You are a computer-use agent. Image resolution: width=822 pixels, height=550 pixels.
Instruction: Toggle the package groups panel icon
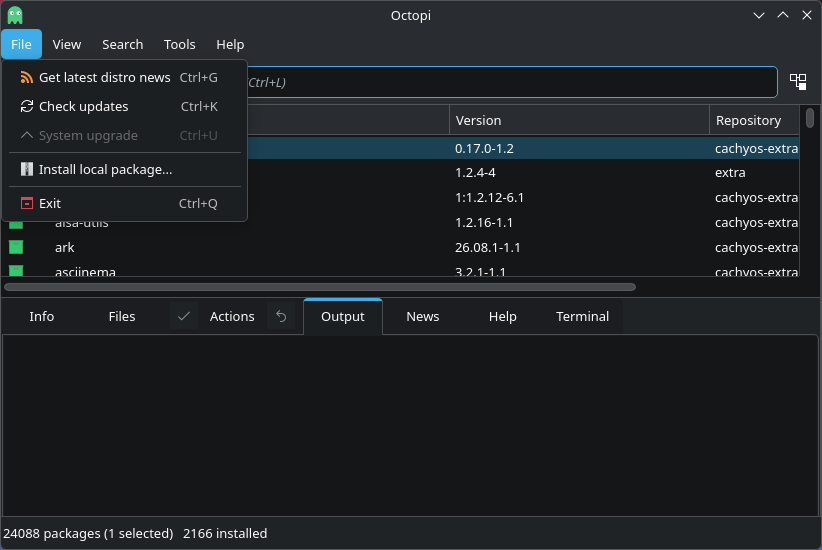[x=798, y=82]
